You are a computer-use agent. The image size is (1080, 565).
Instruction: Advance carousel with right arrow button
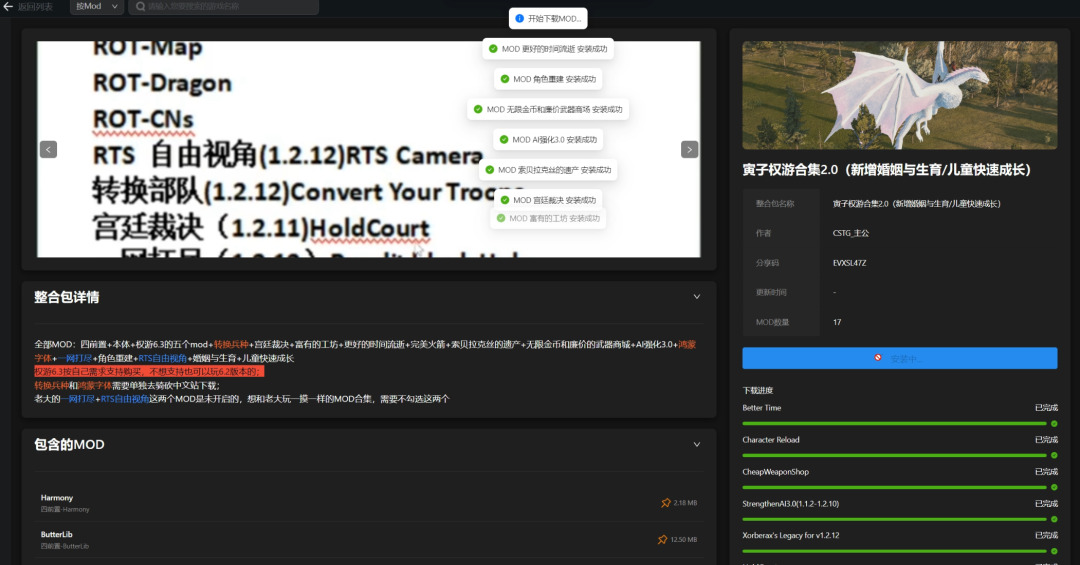[689, 149]
